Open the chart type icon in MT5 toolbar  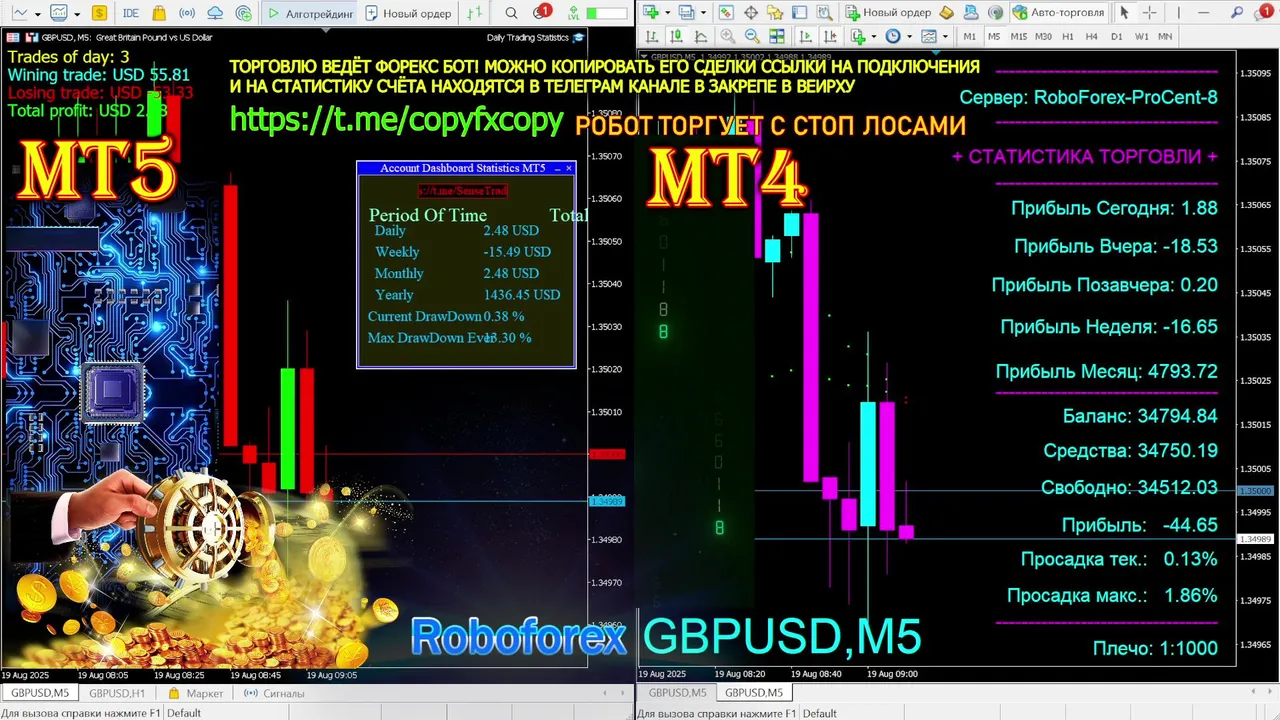point(19,13)
